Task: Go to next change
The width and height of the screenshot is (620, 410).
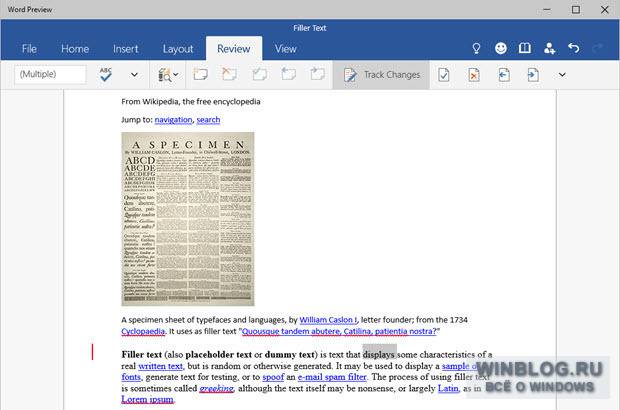Action: pyautogui.click(x=533, y=75)
